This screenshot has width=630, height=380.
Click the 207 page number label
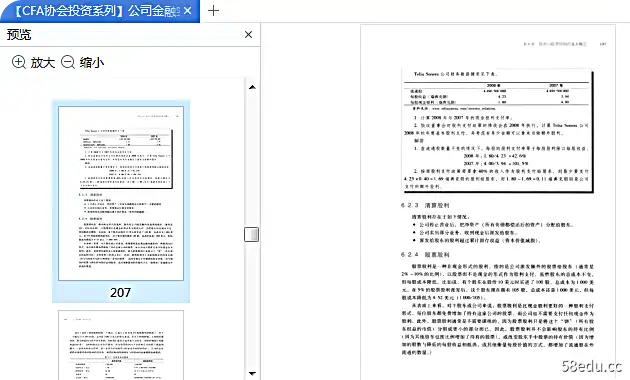[x=121, y=292]
